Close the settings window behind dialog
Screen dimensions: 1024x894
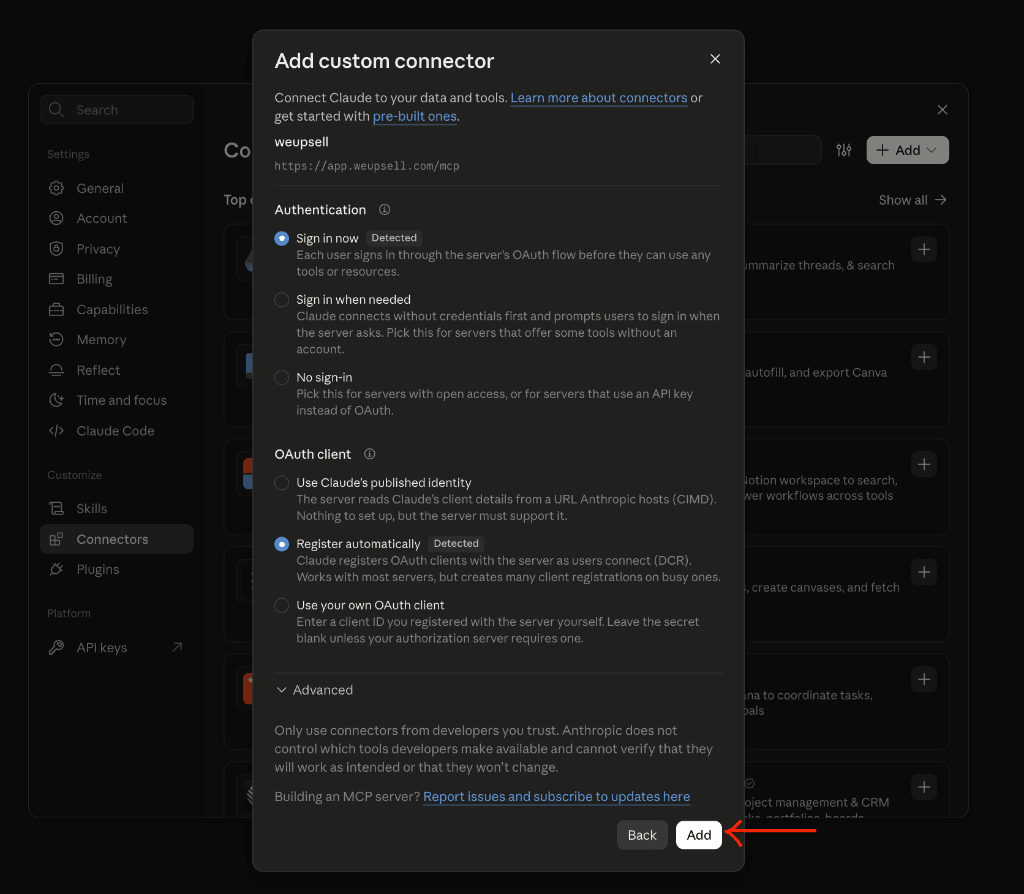[x=942, y=110]
